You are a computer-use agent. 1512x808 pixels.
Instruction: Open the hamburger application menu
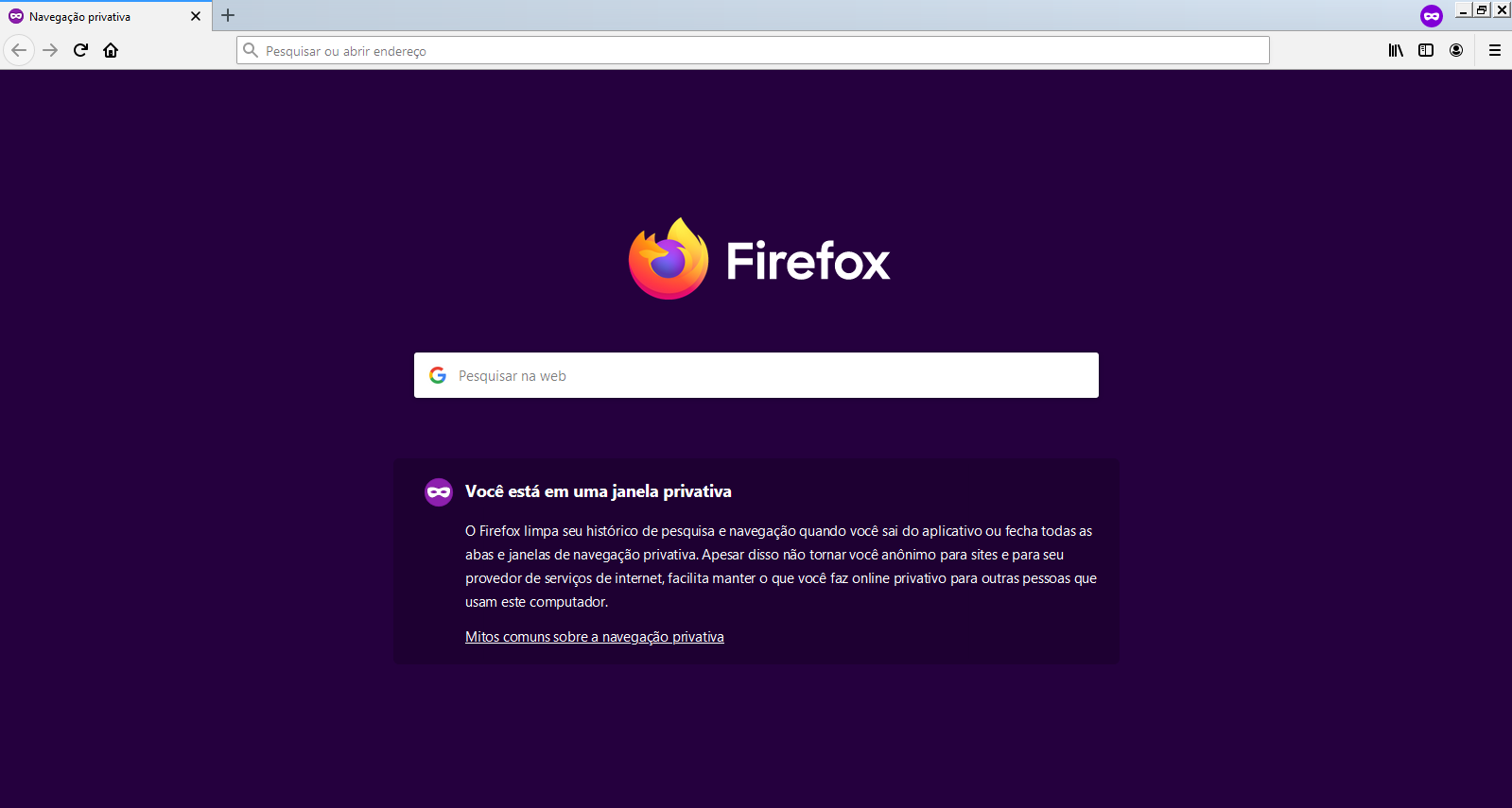1495,50
